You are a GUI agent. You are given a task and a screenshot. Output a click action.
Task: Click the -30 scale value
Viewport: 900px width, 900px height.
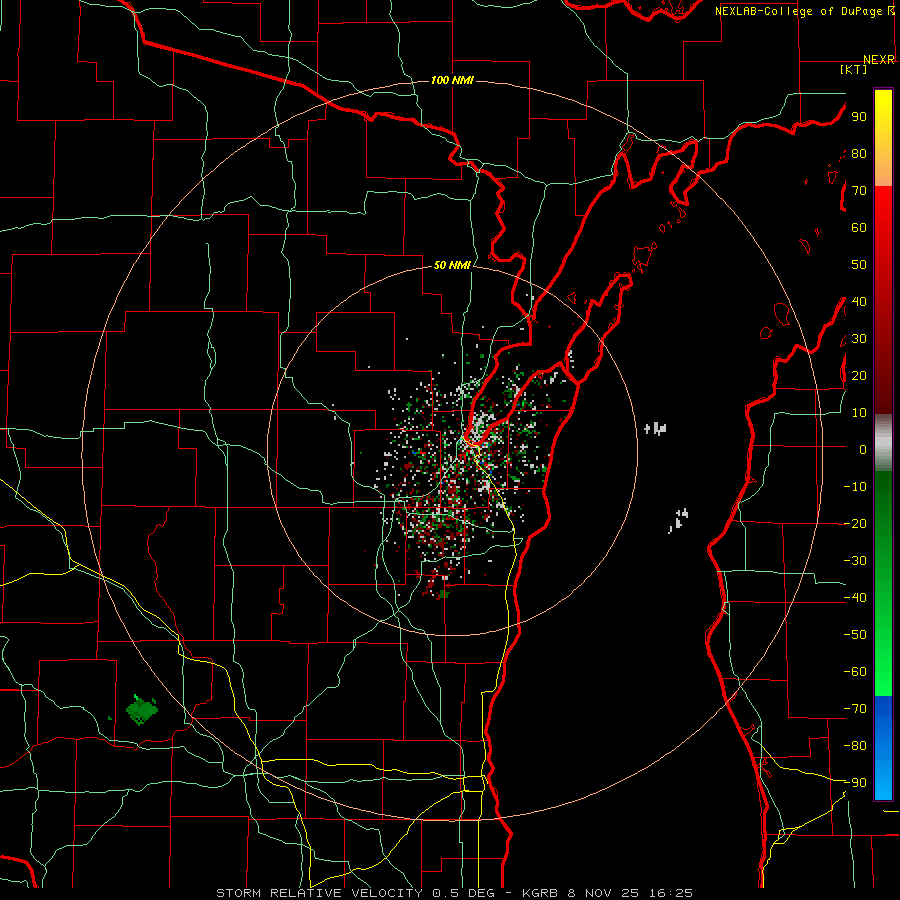pos(855,560)
